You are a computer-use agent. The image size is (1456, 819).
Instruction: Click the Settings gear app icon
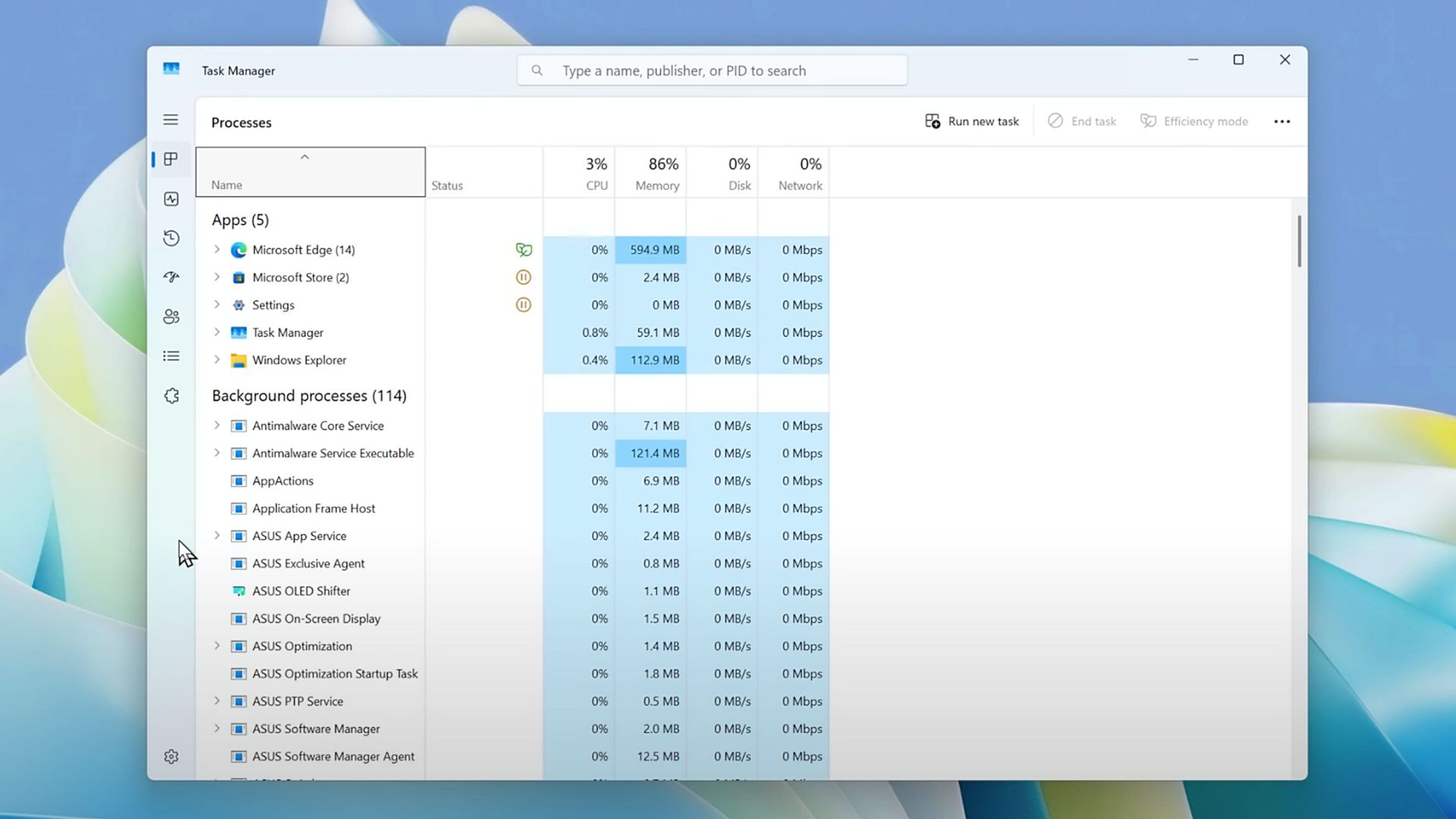pyautogui.click(x=239, y=305)
